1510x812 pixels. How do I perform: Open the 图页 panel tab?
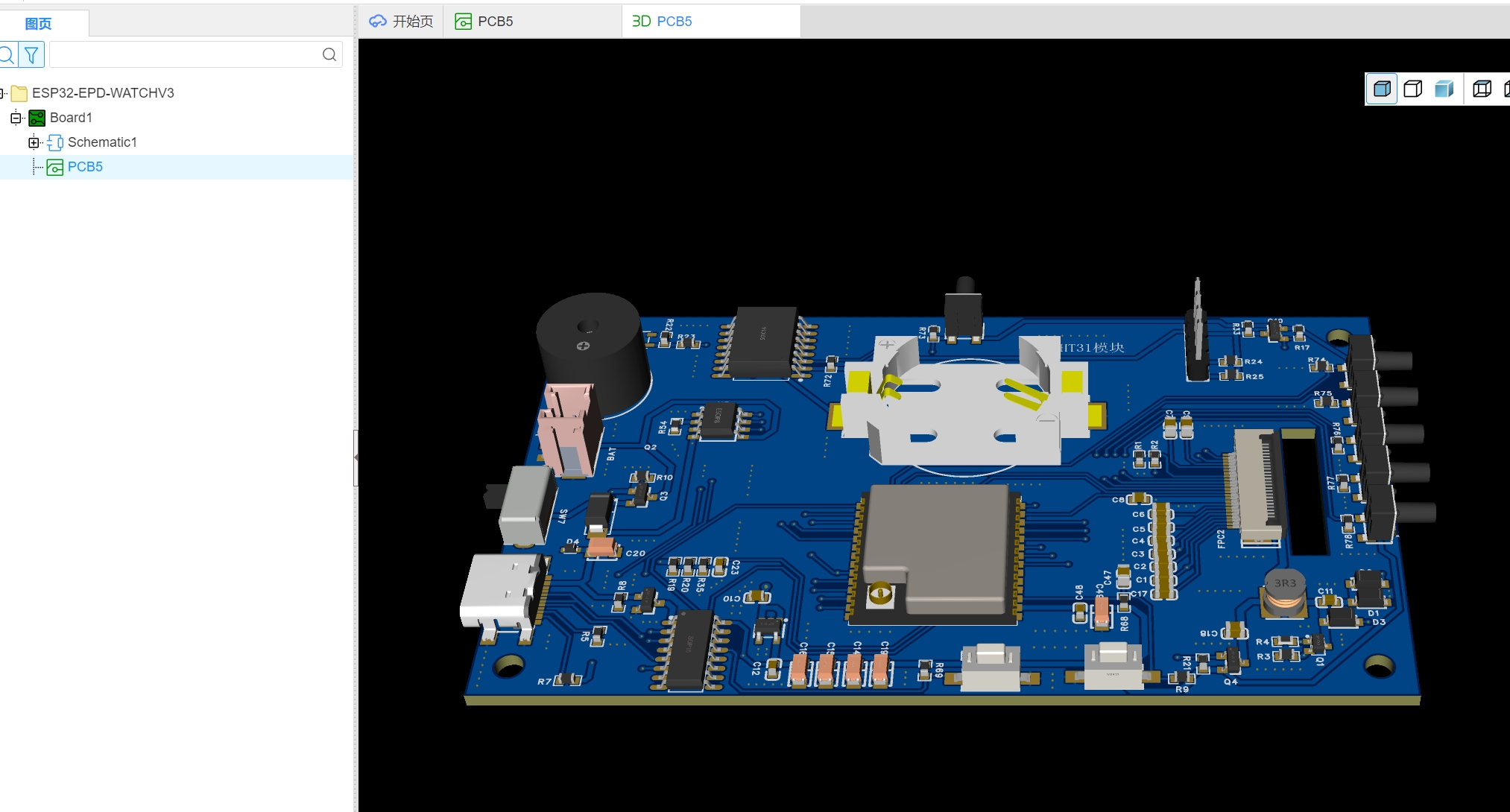[x=38, y=24]
